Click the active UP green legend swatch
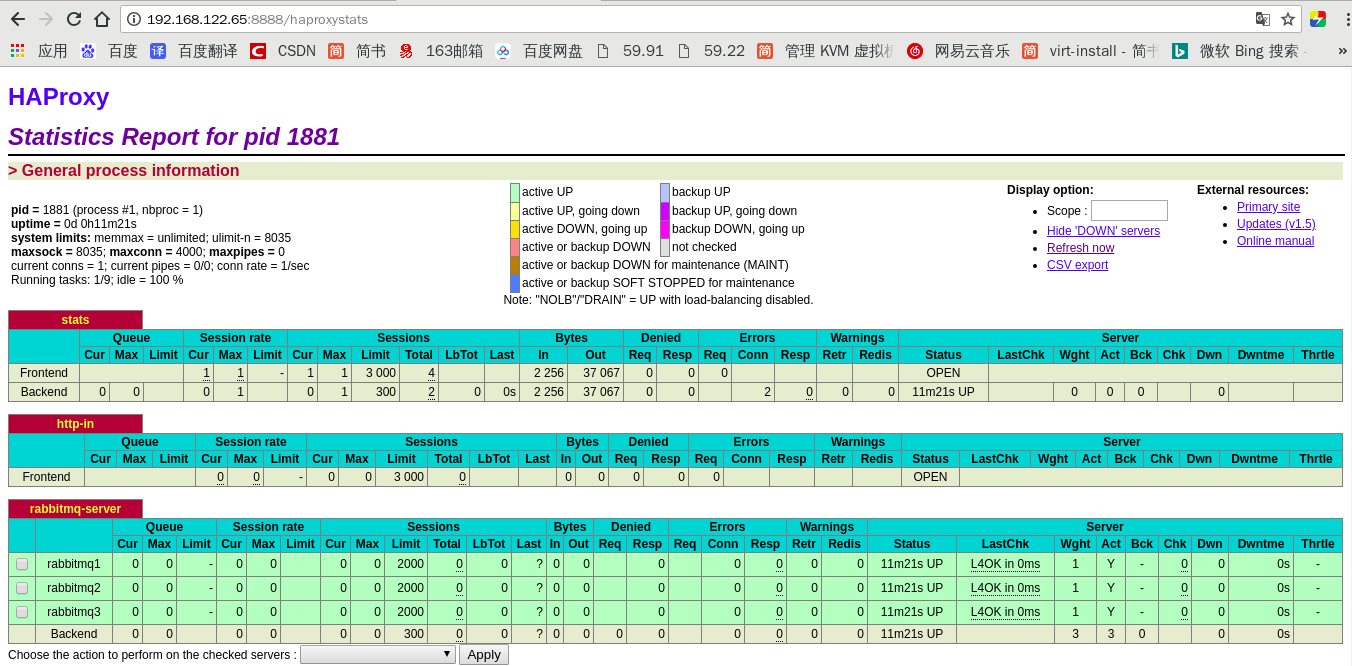1352x666 pixels. [x=515, y=192]
